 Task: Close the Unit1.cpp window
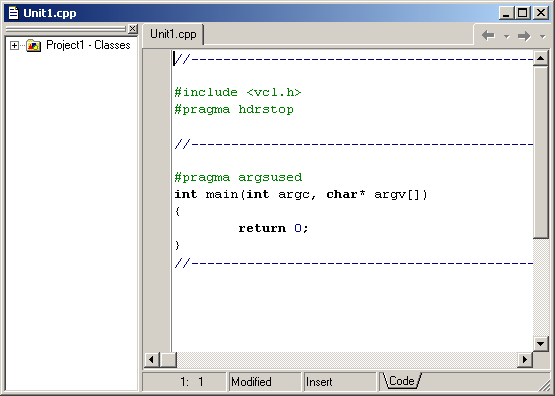coord(541,13)
